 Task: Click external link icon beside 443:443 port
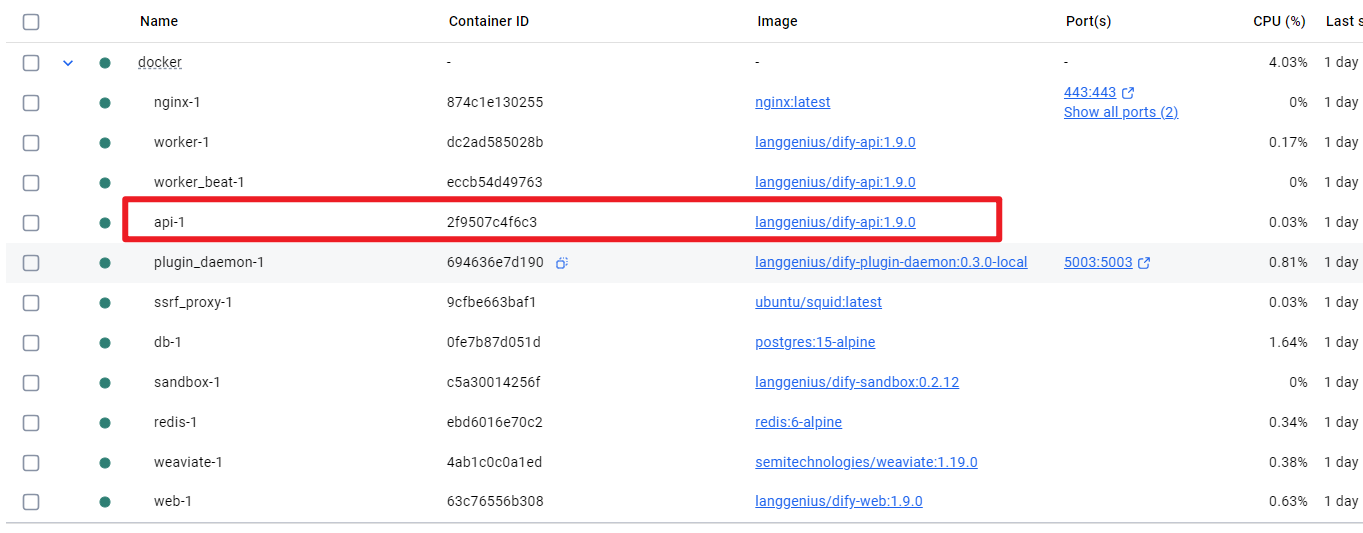tap(1128, 93)
